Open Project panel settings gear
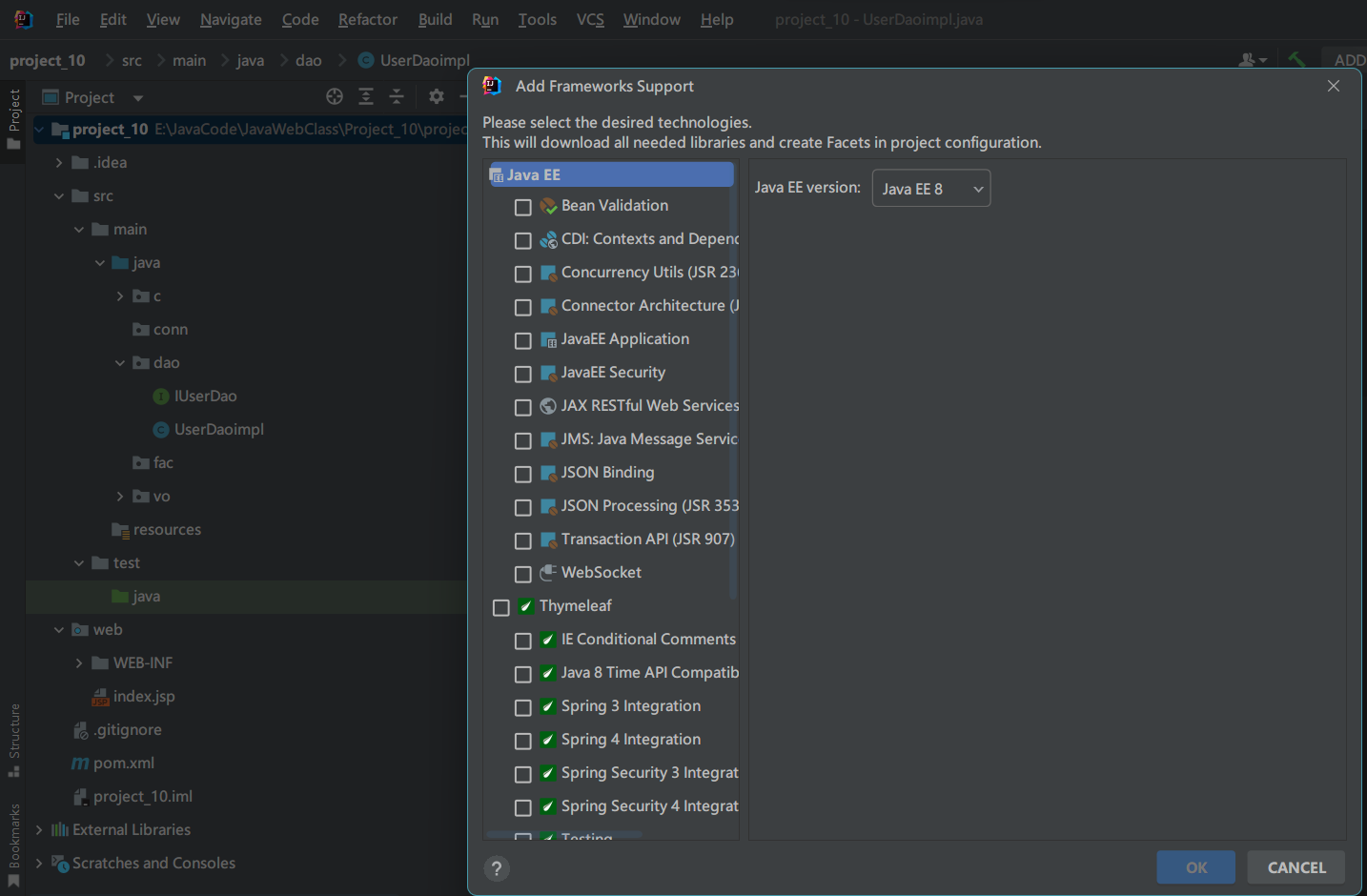Screen dimensions: 1367x896 (437, 96)
